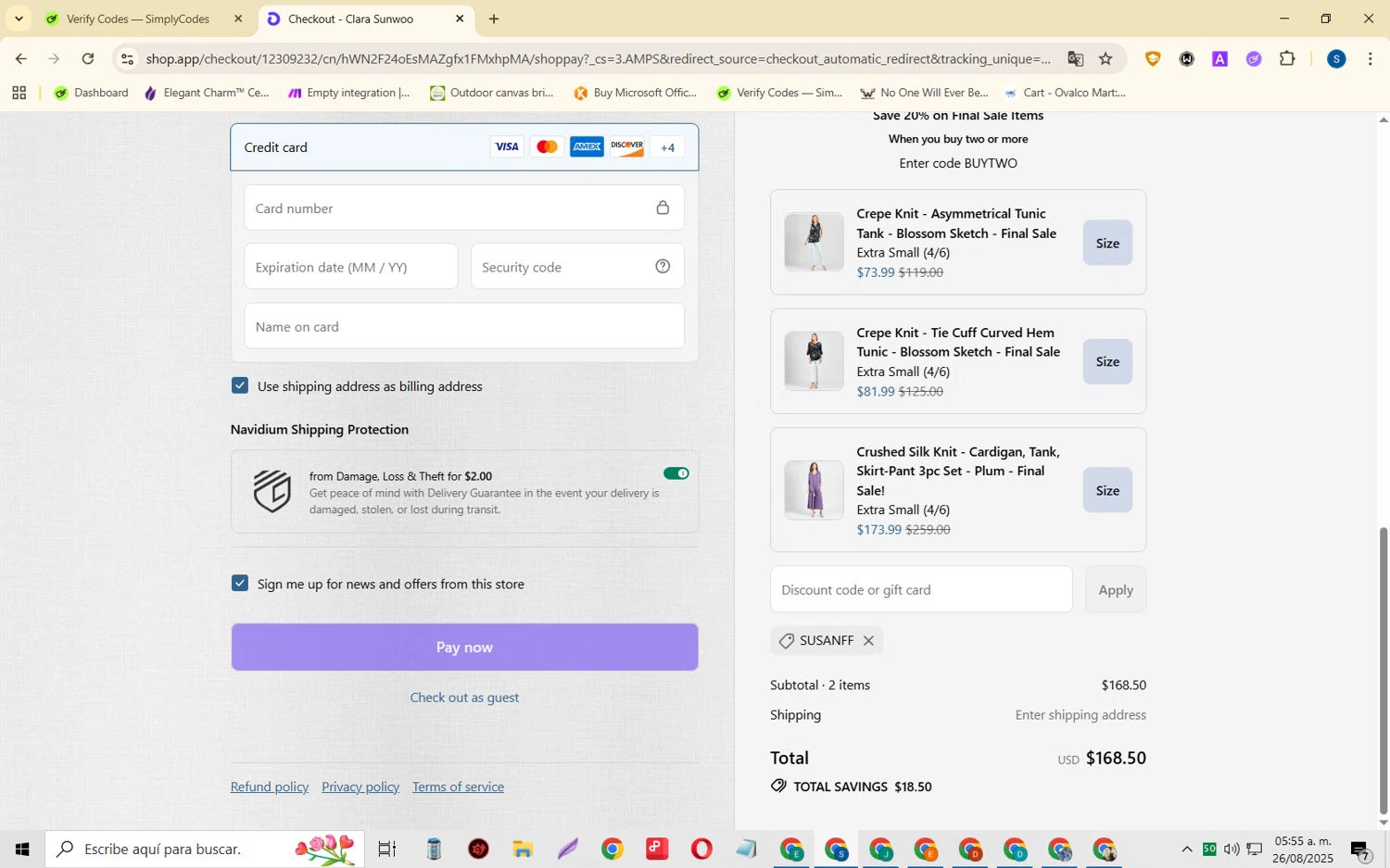Open the orange shield extension
1390x868 pixels.
(1153, 59)
